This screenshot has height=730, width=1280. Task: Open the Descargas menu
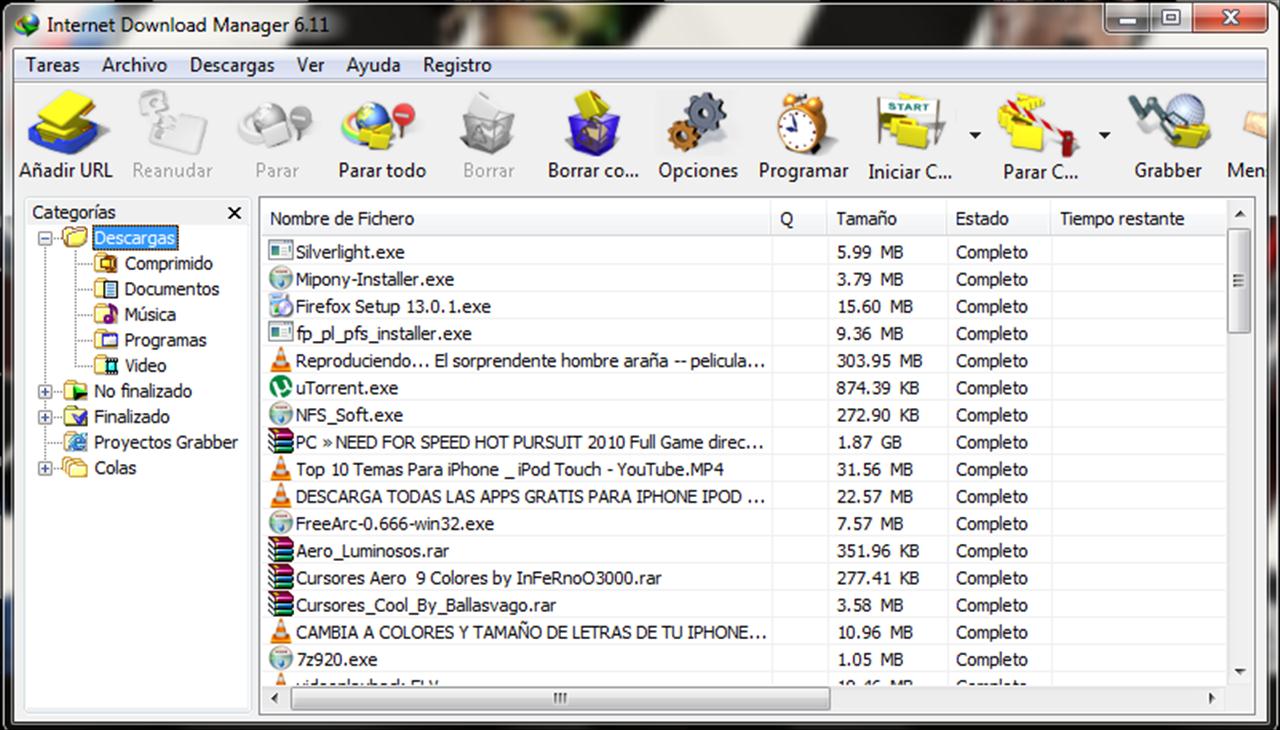pyautogui.click(x=232, y=65)
